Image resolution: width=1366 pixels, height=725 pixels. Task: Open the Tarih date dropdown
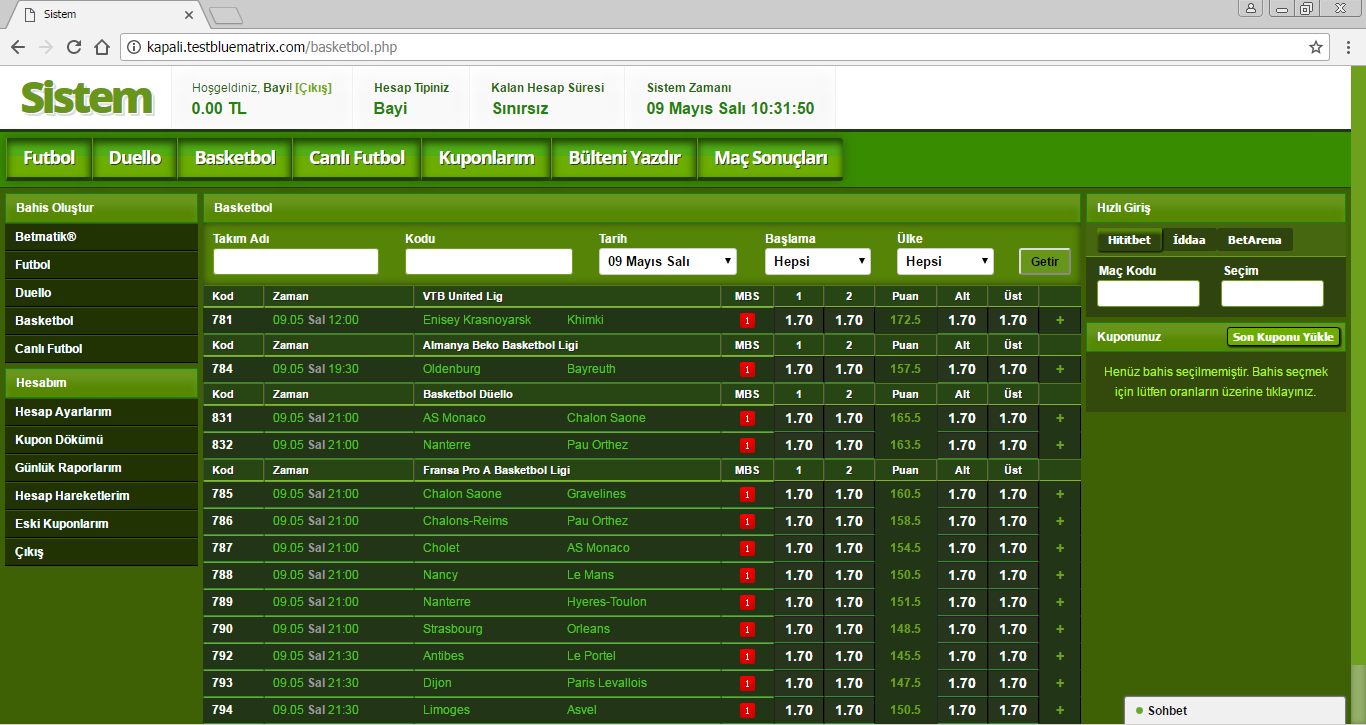click(668, 261)
